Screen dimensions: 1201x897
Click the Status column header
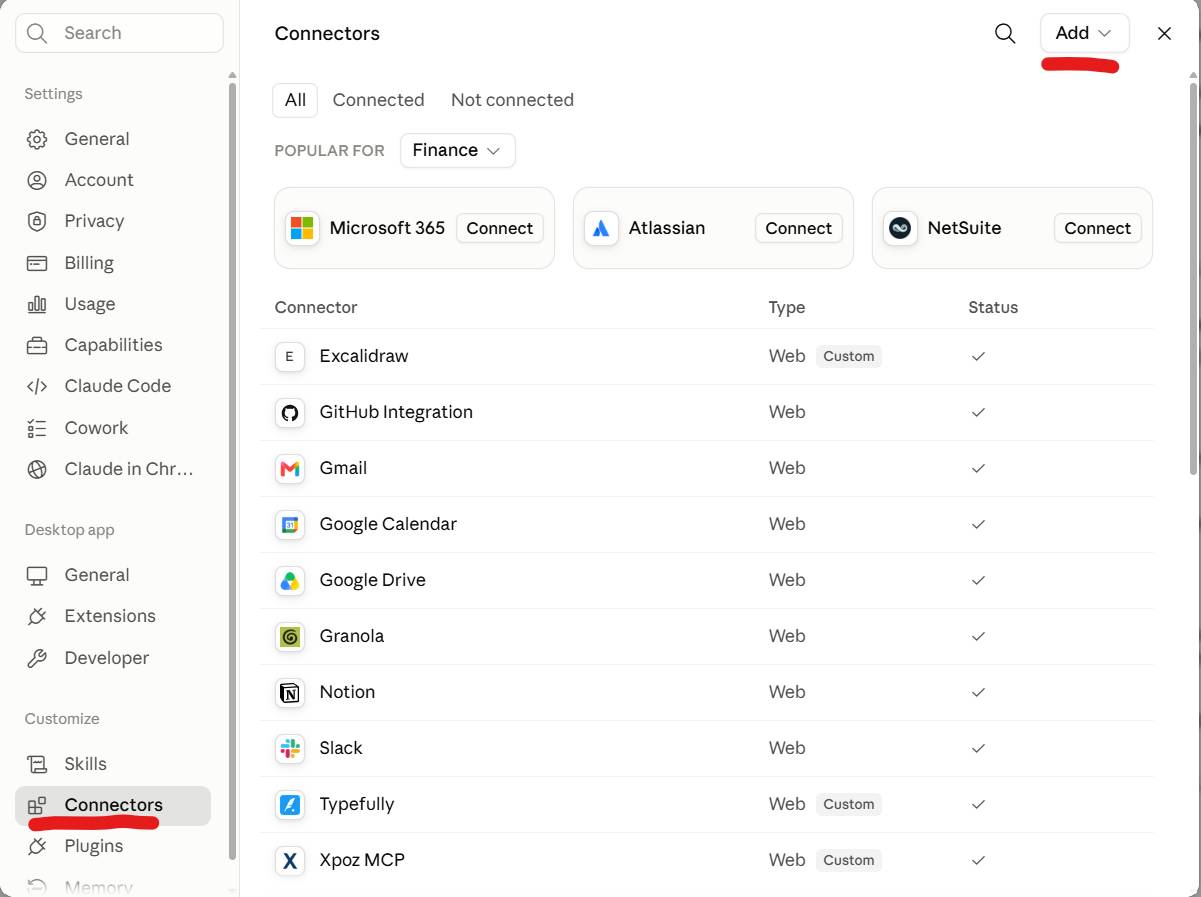tap(993, 307)
